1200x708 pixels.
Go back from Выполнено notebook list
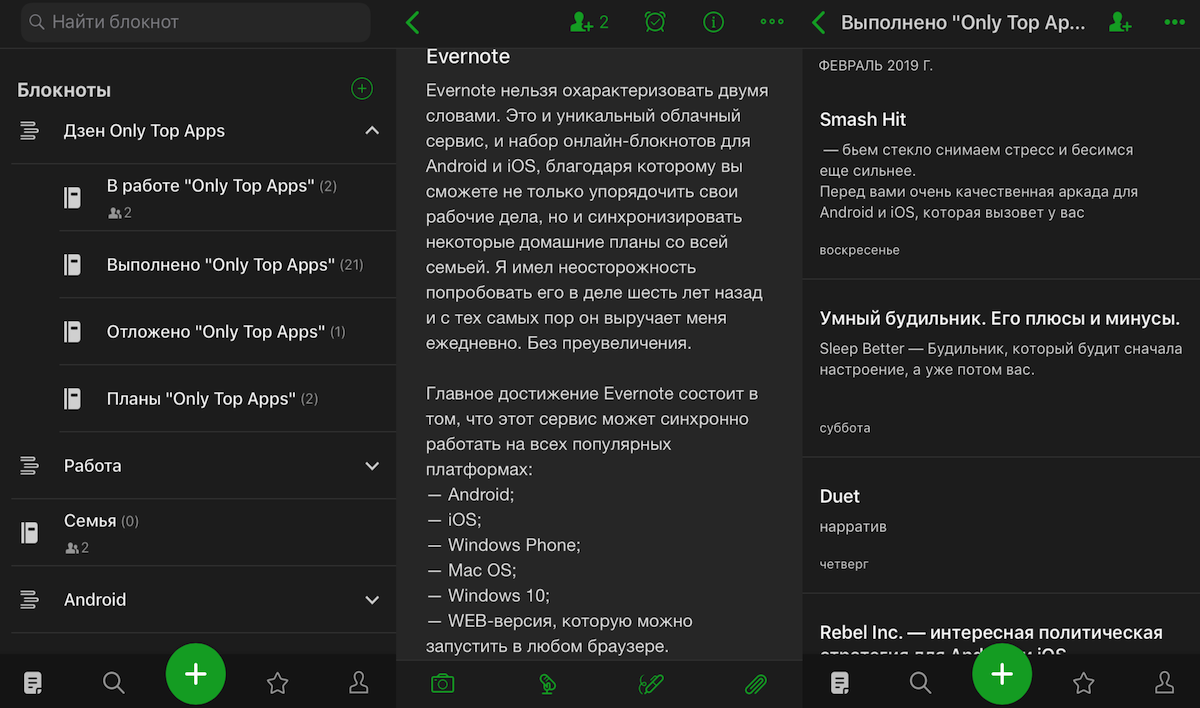tap(819, 22)
